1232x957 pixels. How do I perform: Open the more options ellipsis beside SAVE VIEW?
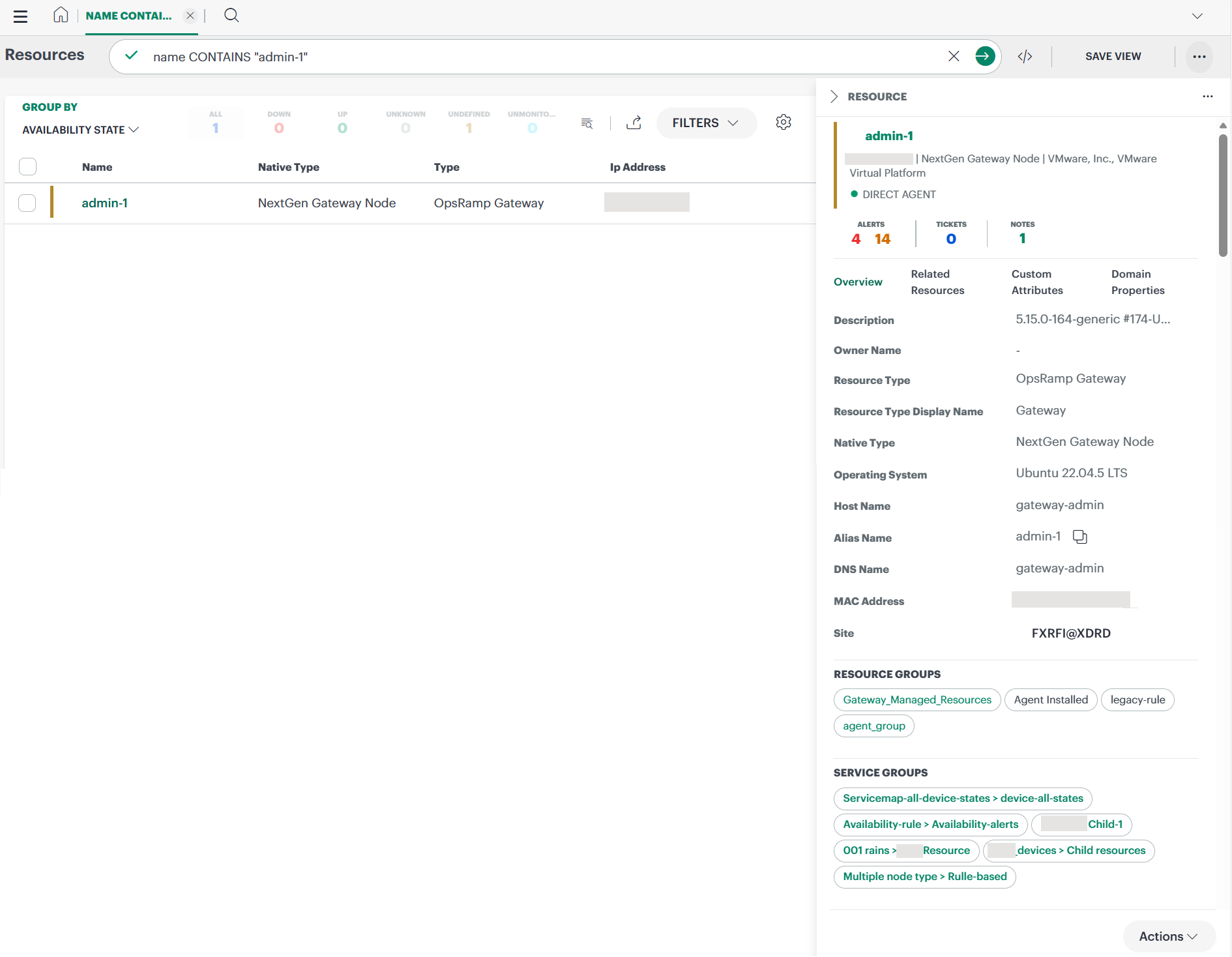1199,57
